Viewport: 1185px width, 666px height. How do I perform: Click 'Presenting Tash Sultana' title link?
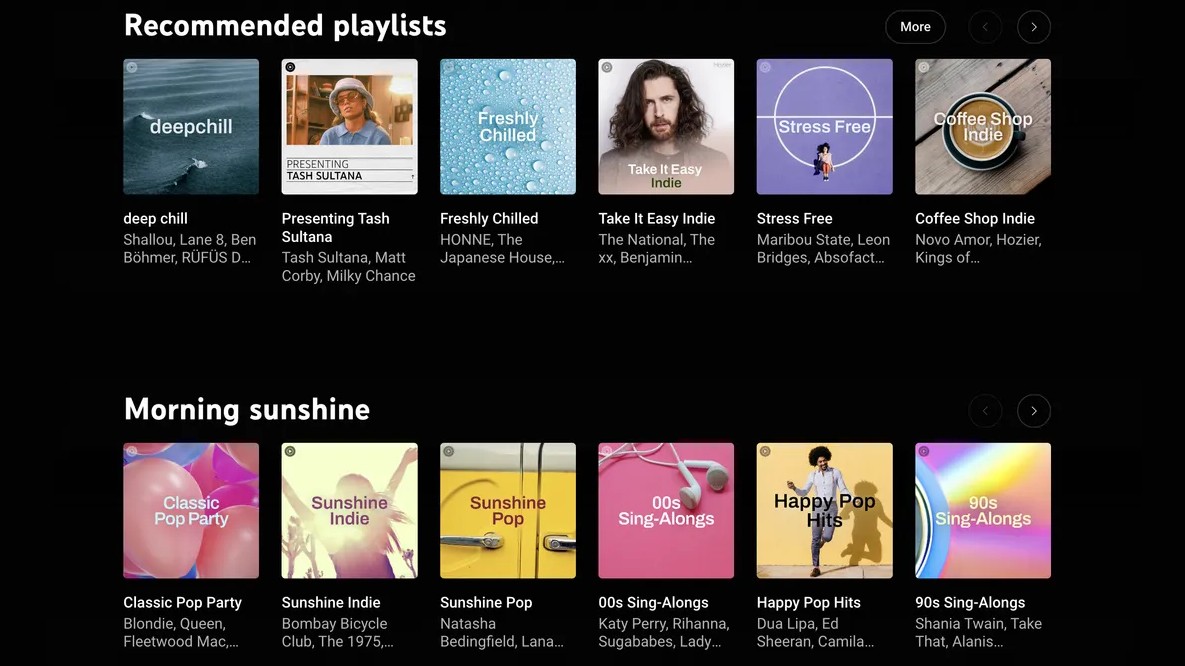tap(336, 228)
